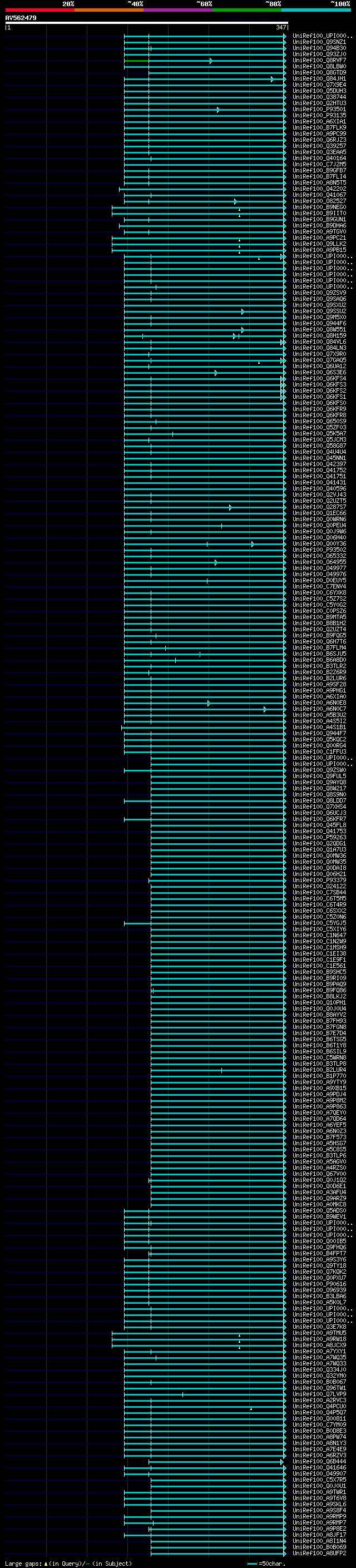Select the UniRef100_Q6RJZ3 label
The height and width of the screenshot is (1568, 356).
point(319,140)
